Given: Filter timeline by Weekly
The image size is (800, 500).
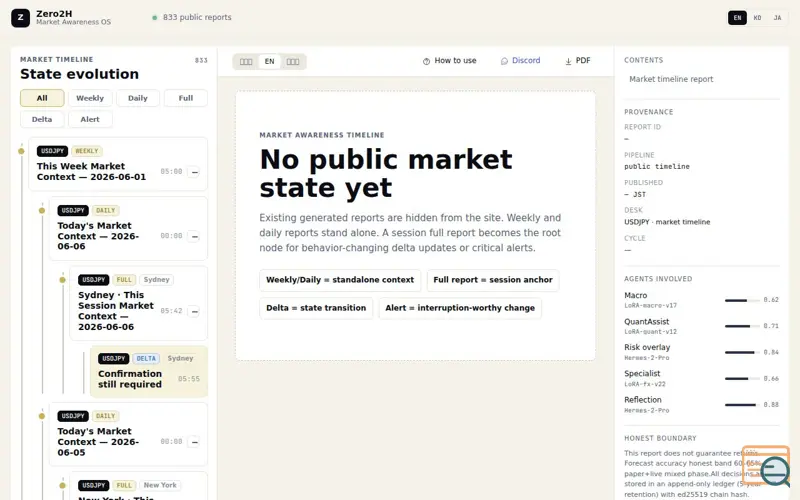Looking at the screenshot, I should 90,98.
